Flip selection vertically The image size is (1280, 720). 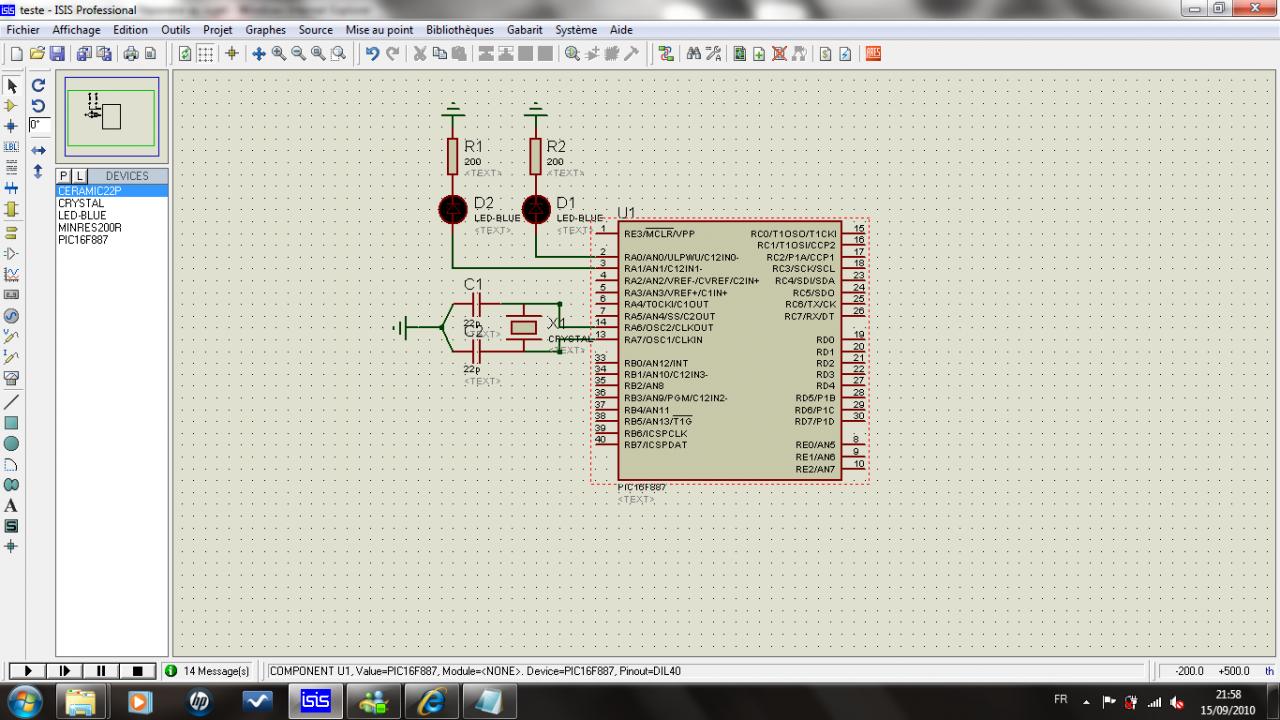[38, 171]
